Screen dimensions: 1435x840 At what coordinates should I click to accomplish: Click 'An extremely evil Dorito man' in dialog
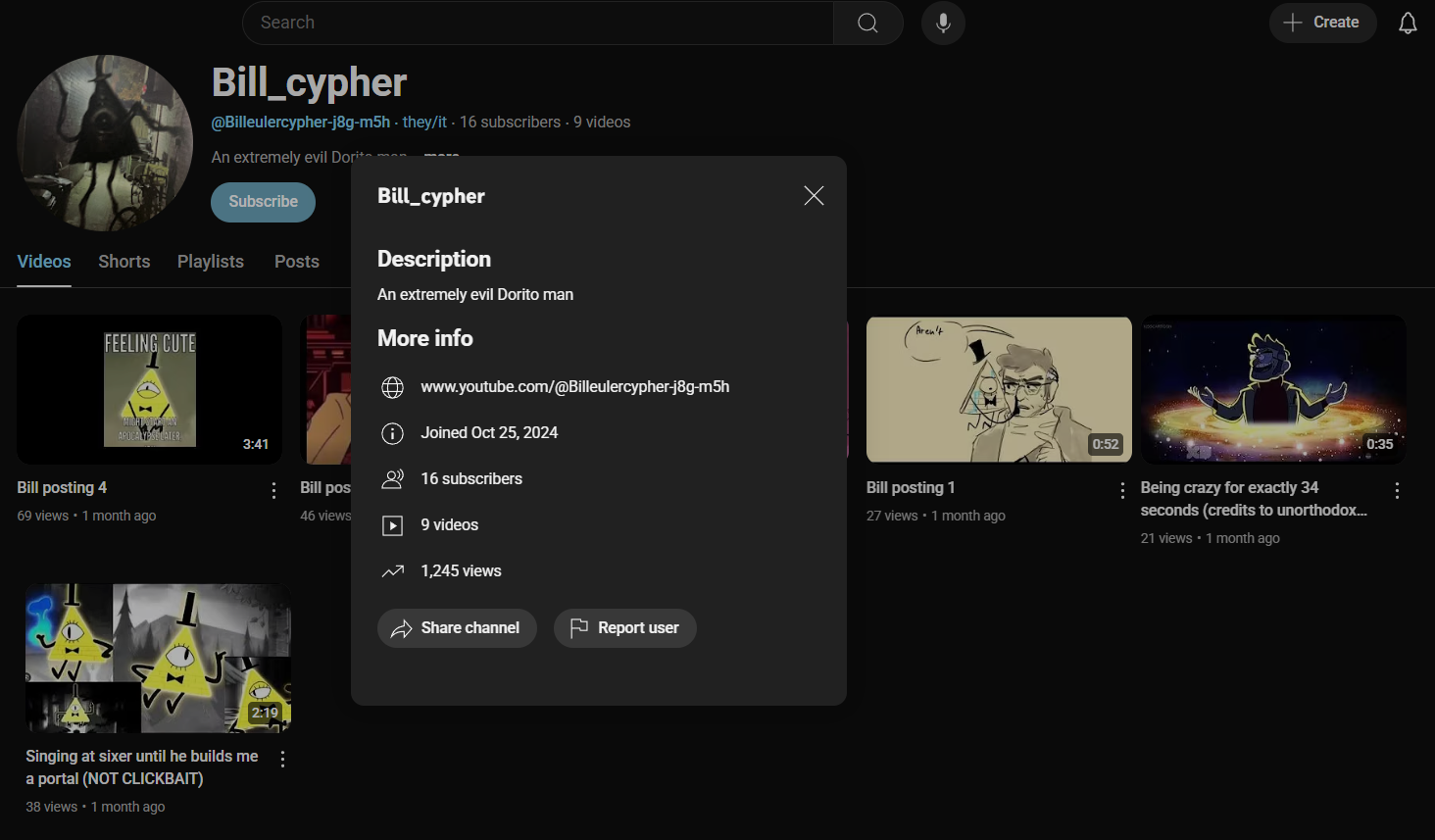pyautogui.click(x=475, y=295)
